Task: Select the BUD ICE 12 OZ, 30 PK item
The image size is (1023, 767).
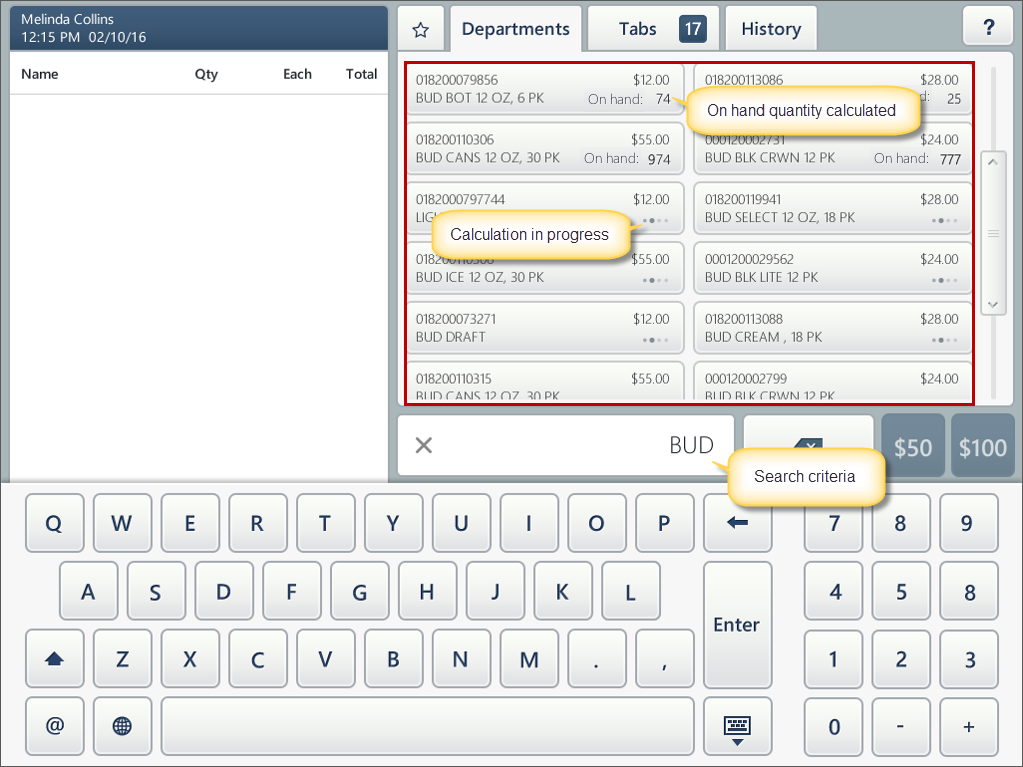Action: [x=545, y=268]
